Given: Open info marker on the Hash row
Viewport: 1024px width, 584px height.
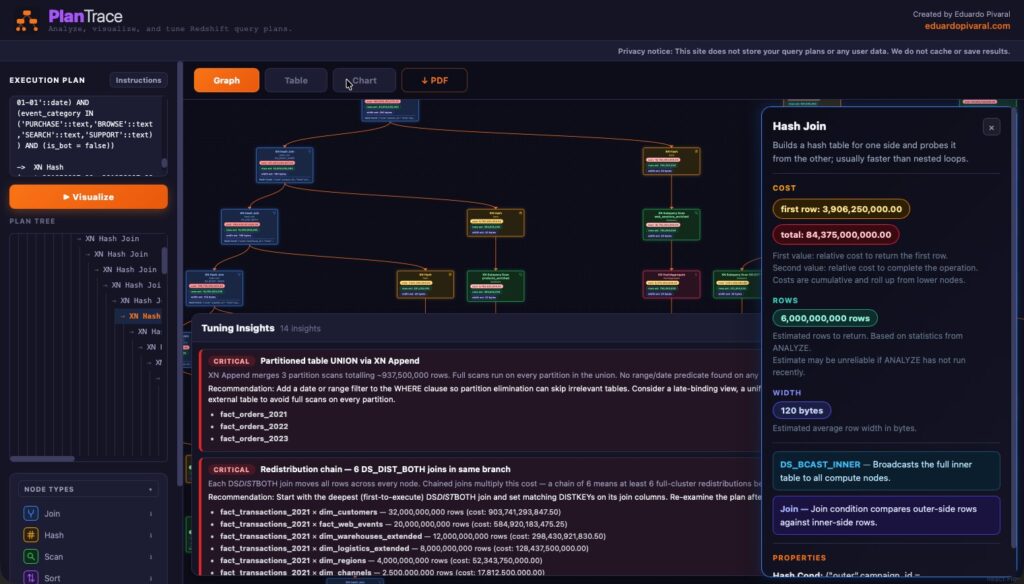Looking at the screenshot, I should [151, 536].
